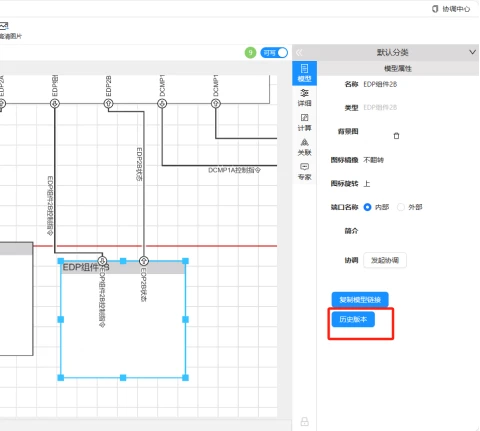Click the EDP2B状态 label above the red line
The image size is (480, 431).
click(x=139, y=164)
